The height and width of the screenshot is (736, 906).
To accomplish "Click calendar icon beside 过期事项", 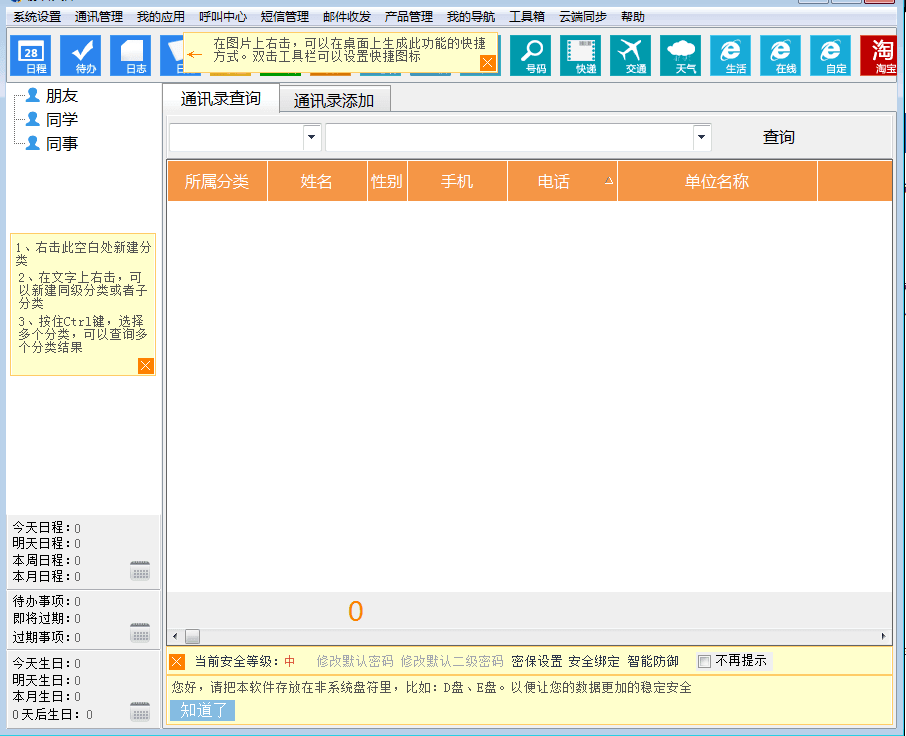I will coord(140,633).
